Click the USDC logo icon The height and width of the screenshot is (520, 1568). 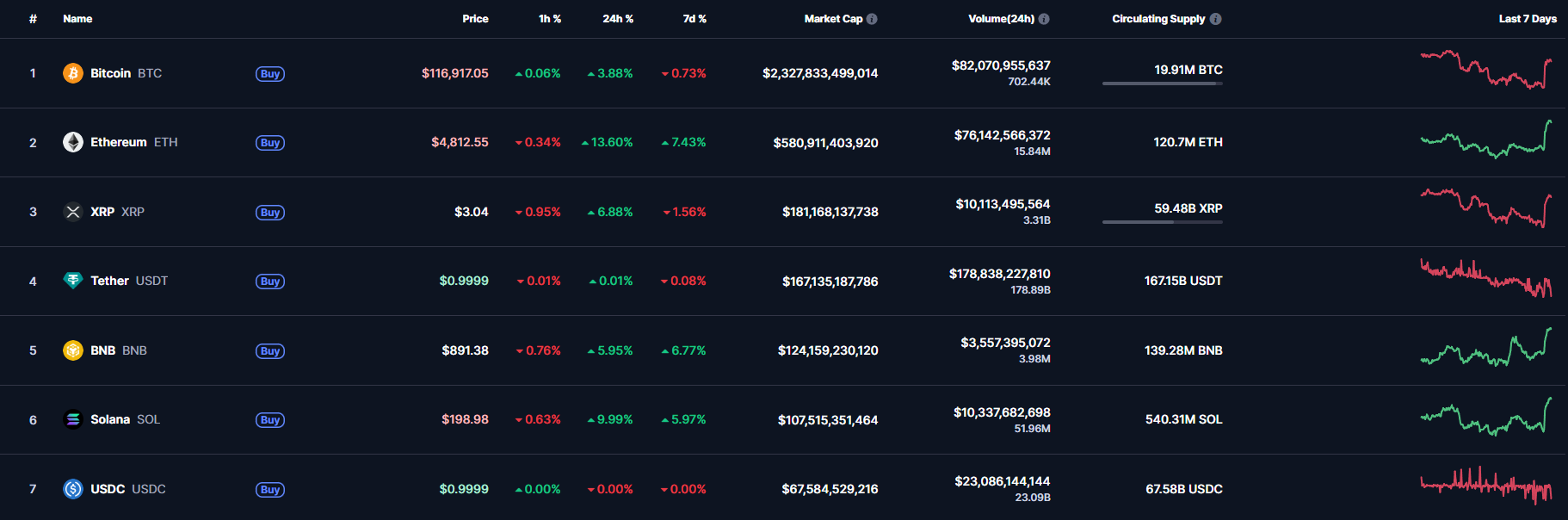click(x=73, y=489)
